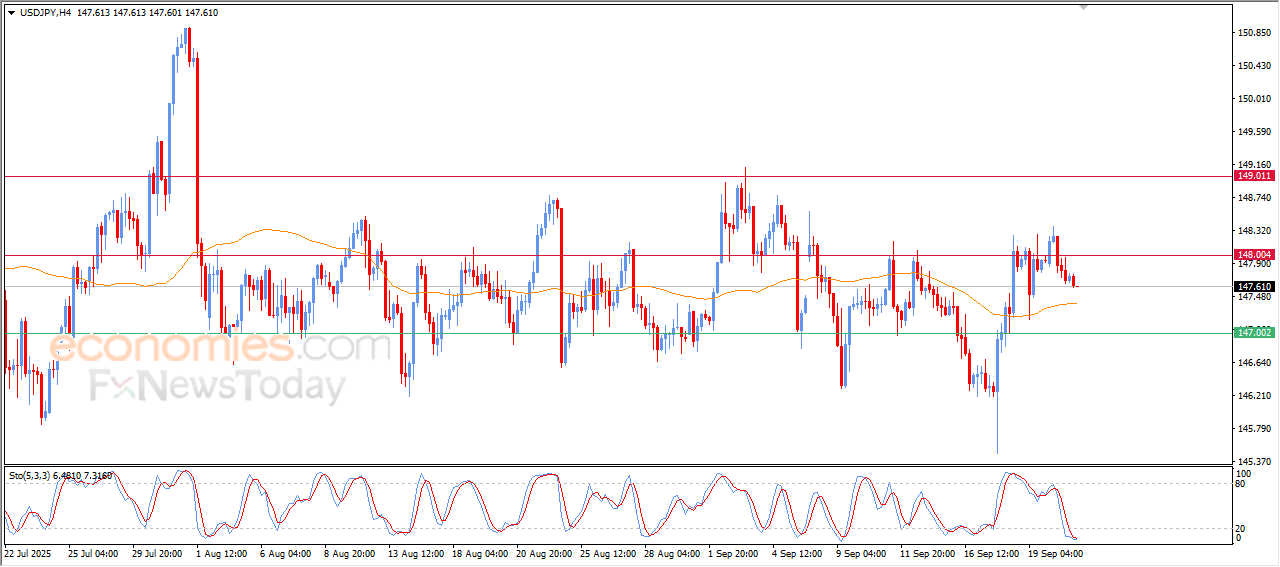Click the 22 Jul 2025 date label
Viewport: 1280px width, 567px height.
[27, 553]
